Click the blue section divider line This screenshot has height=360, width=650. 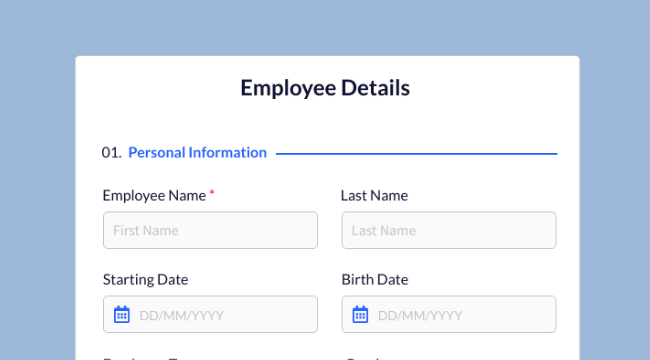point(417,154)
